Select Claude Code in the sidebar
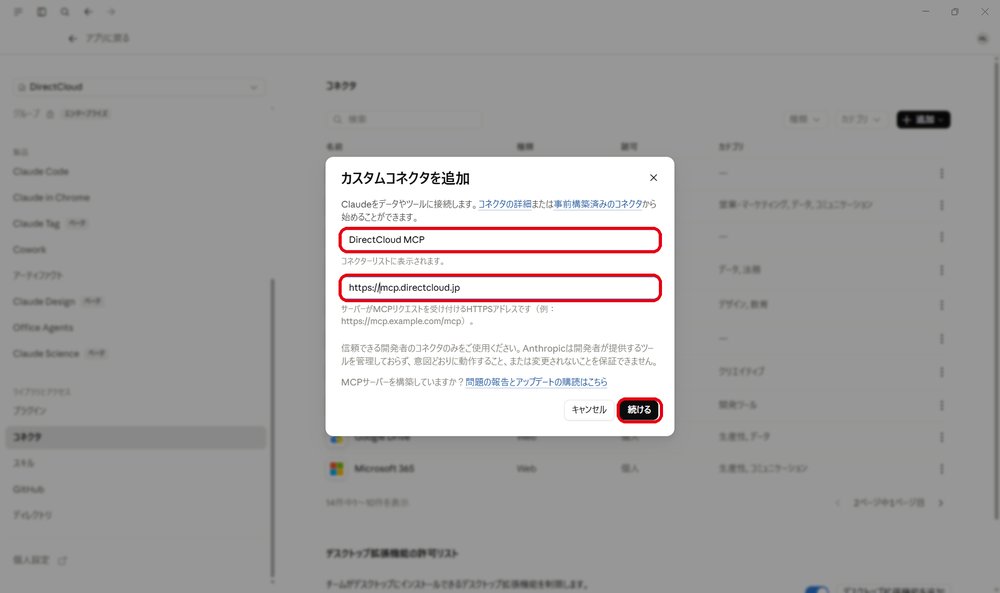Screen dimensions: 1000x593 tap(41, 172)
